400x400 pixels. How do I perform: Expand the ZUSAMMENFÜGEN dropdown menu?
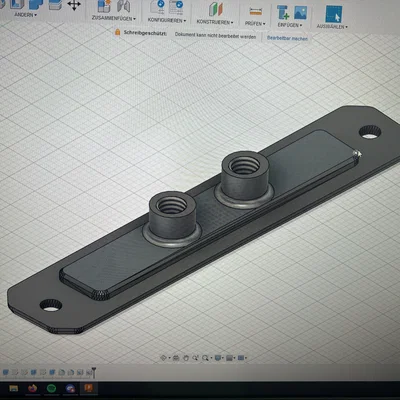(x=114, y=18)
